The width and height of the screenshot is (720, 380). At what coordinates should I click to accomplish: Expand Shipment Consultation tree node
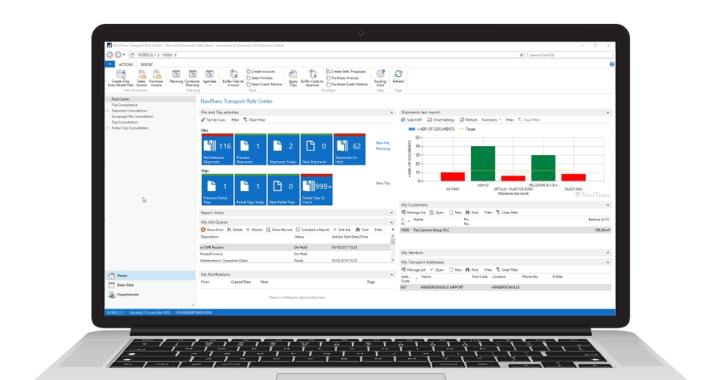tap(108, 111)
